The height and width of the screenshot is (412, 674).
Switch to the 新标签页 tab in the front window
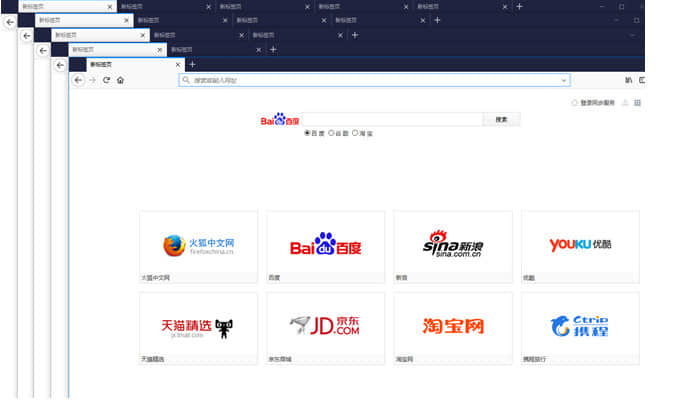[135, 65]
